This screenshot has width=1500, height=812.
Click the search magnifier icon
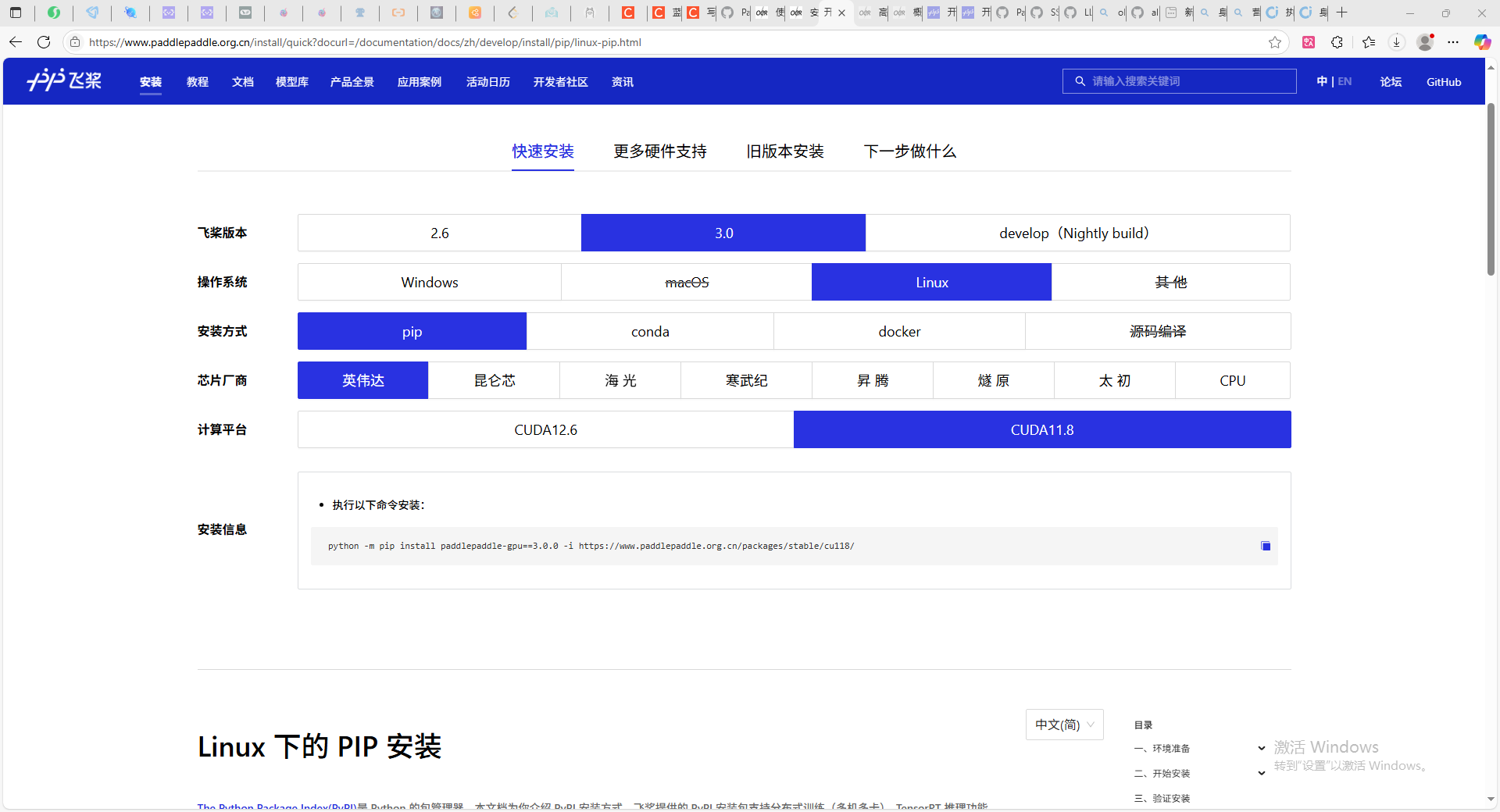1080,81
